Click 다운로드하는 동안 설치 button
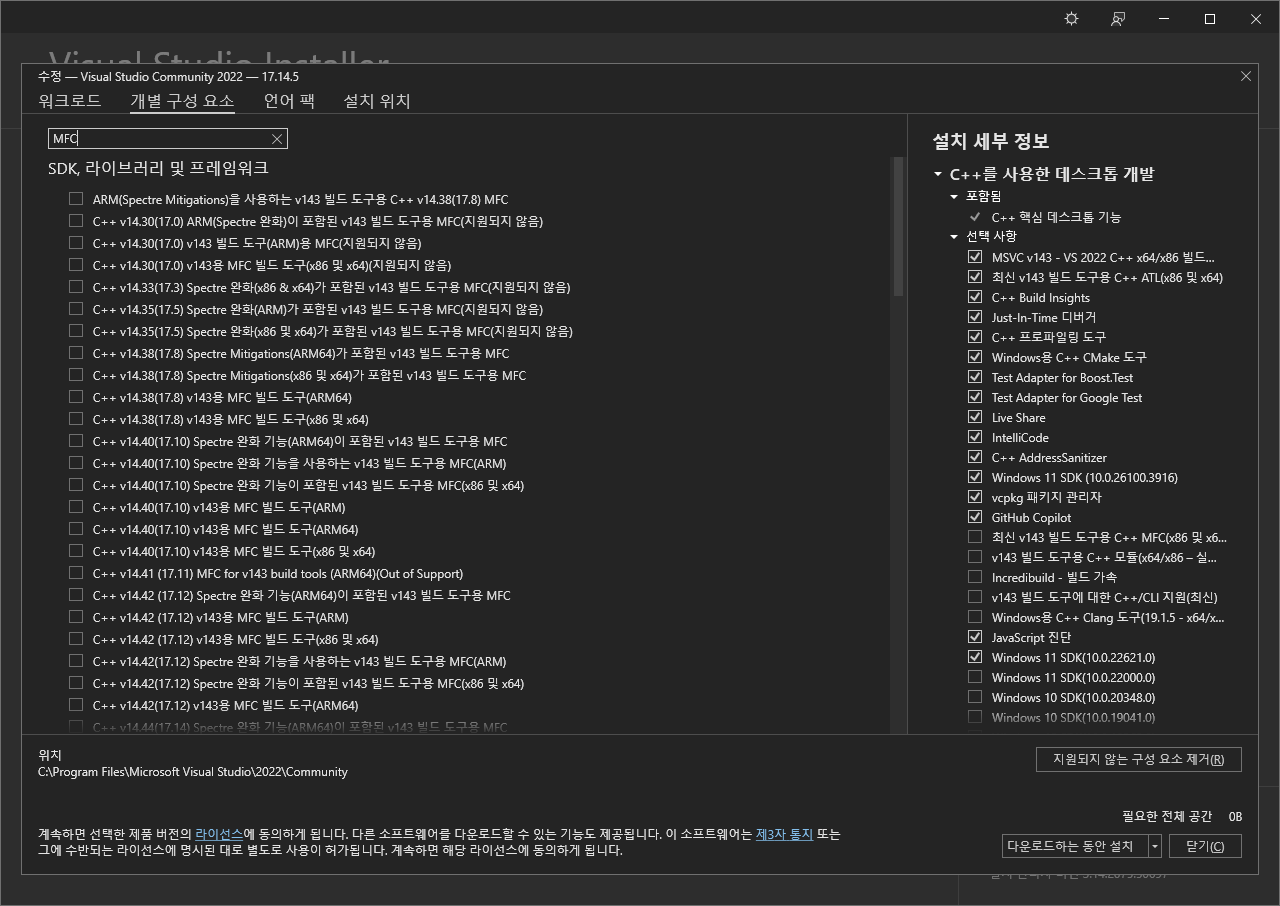Screen dimensions: 1280x906 click(1075, 846)
